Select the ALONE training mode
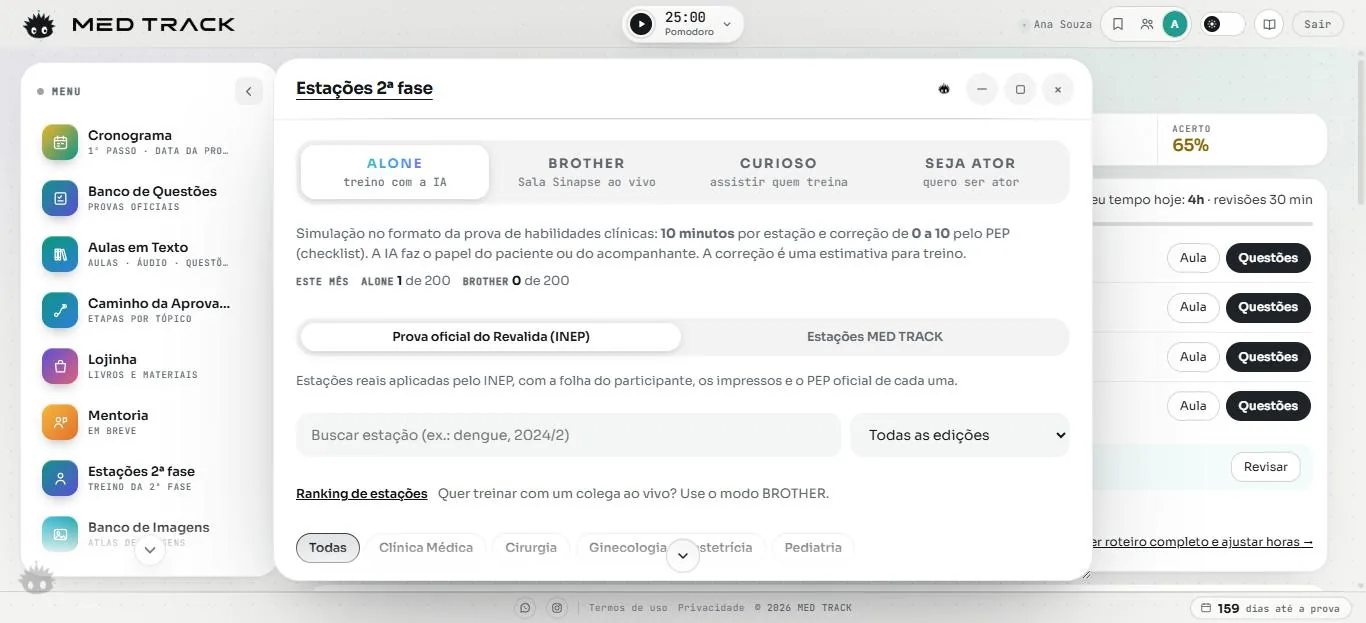The image size is (1366, 623). point(395,172)
